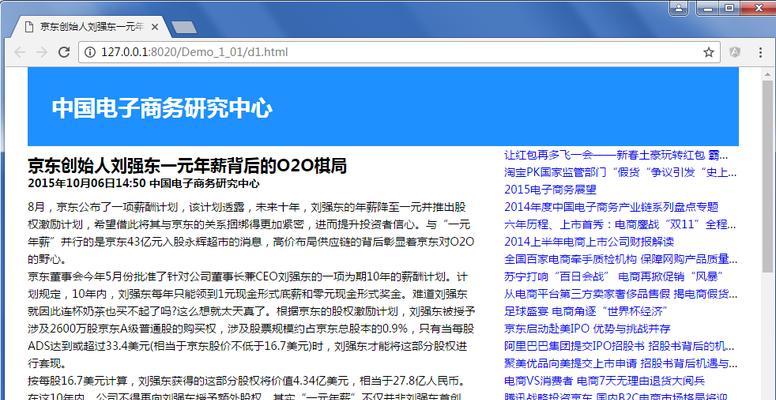This screenshot has width=776, height=400.
Task: Click the paragraph starting 京东董事会今年5月份
Action: 251,320
